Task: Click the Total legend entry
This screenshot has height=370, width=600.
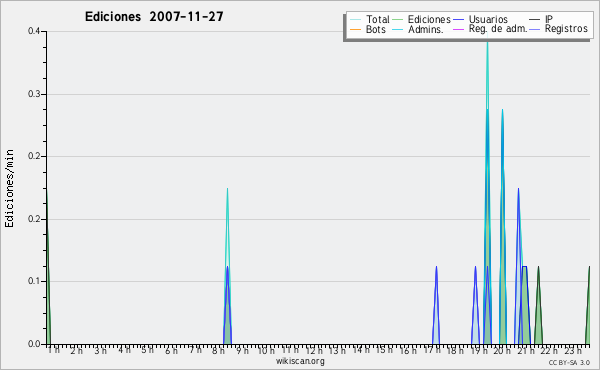Action: point(370,19)
